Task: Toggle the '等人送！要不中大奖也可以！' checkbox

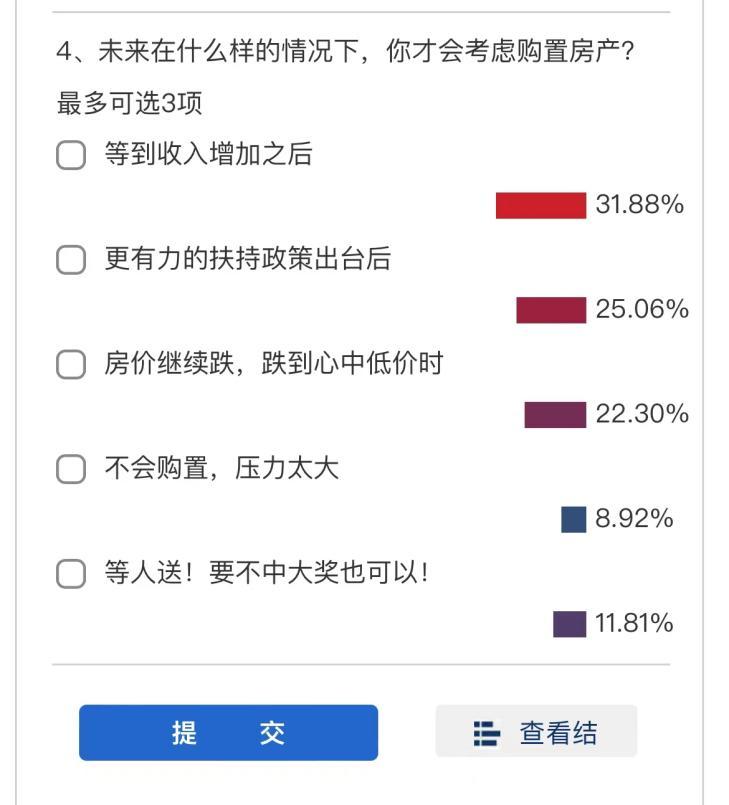Action: pyautogui.click(x=71, y=573)
